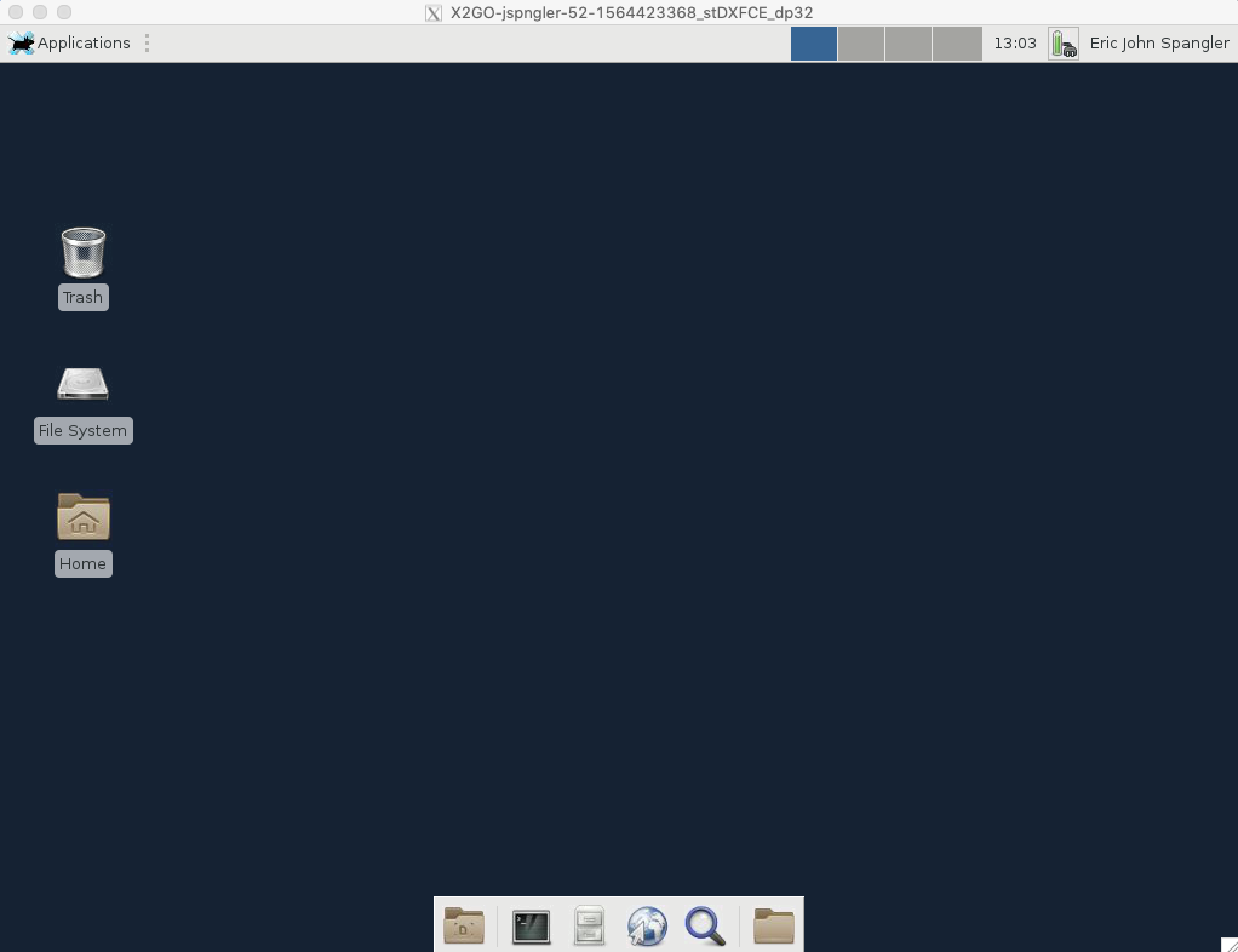Click the clock time display 13:03
Viewport: 1238px width, 952px height.
[1015, 43]
